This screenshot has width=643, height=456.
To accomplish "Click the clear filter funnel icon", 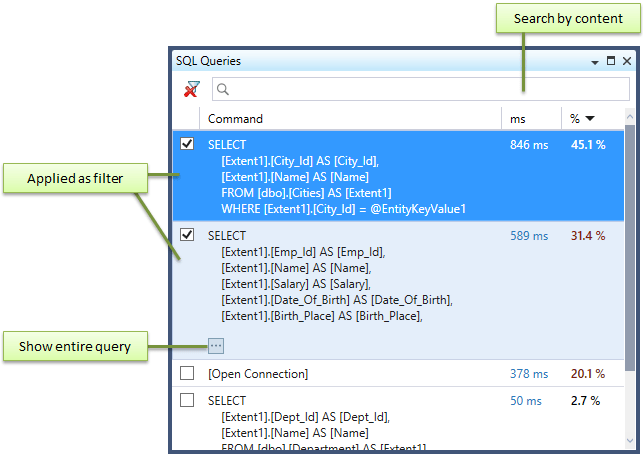I will pos(192,89).
